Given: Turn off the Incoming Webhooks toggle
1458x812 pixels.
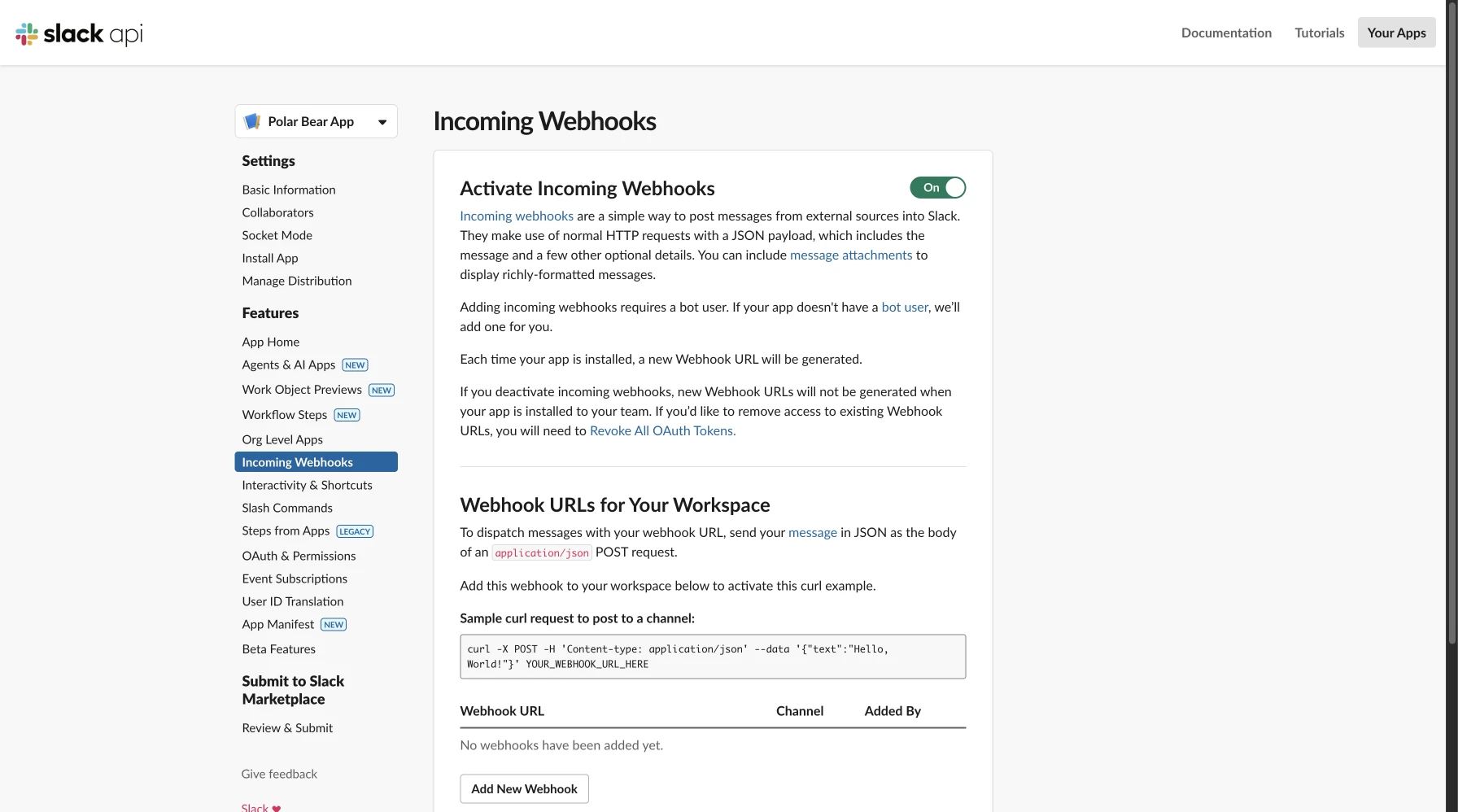Looking at the screenshot, I should 937,188.
